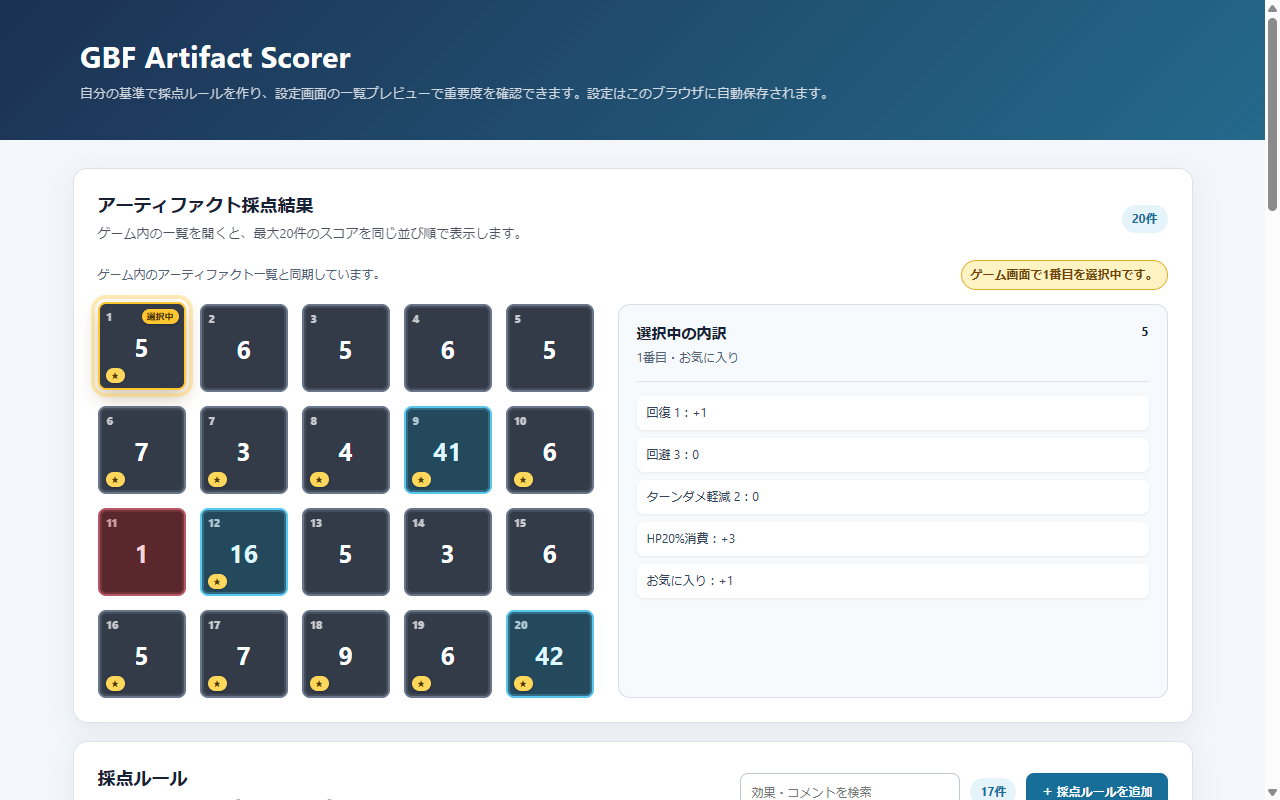Click the favorite star icon on tile 16
The image size is (1280, 800).
(x=115, y=684)
